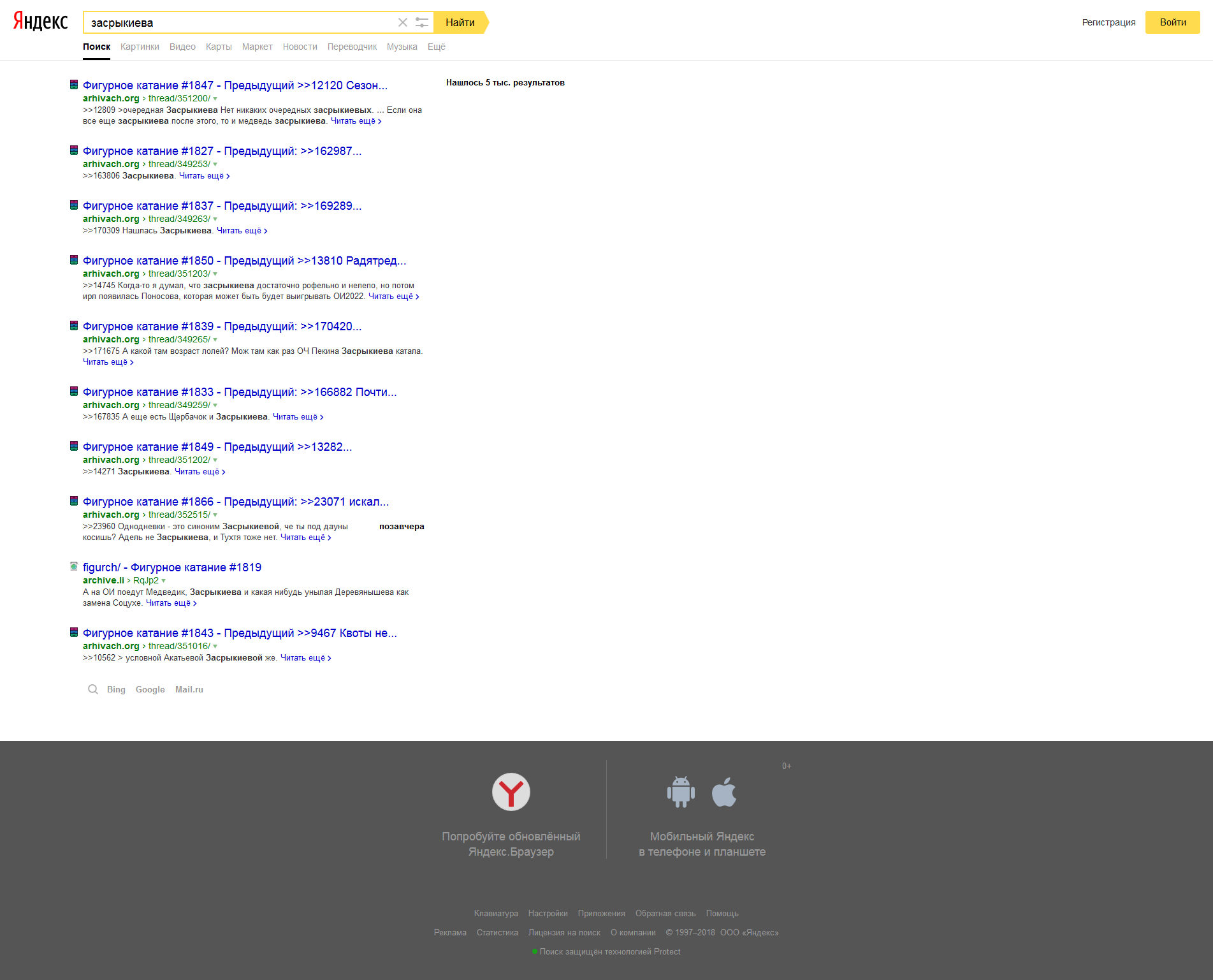
Task: Open advanced search filter settings icon
Action: pos(421,22)
